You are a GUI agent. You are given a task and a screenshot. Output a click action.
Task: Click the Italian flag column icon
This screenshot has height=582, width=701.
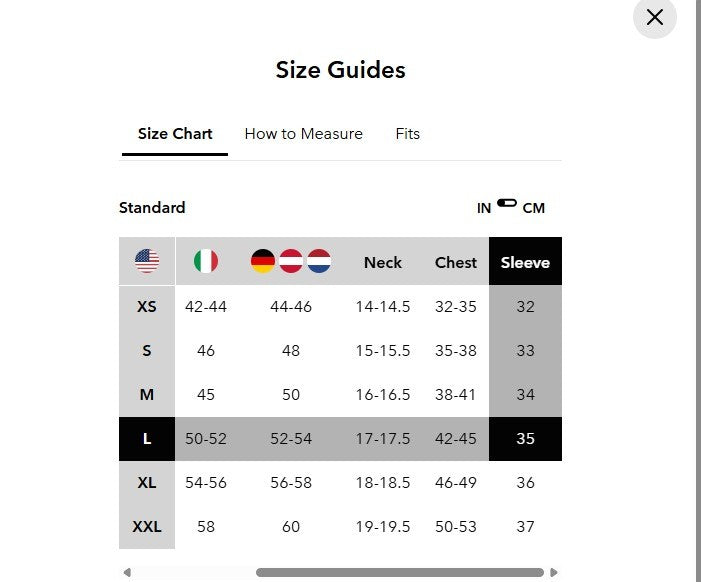click(x=206, y=262)
